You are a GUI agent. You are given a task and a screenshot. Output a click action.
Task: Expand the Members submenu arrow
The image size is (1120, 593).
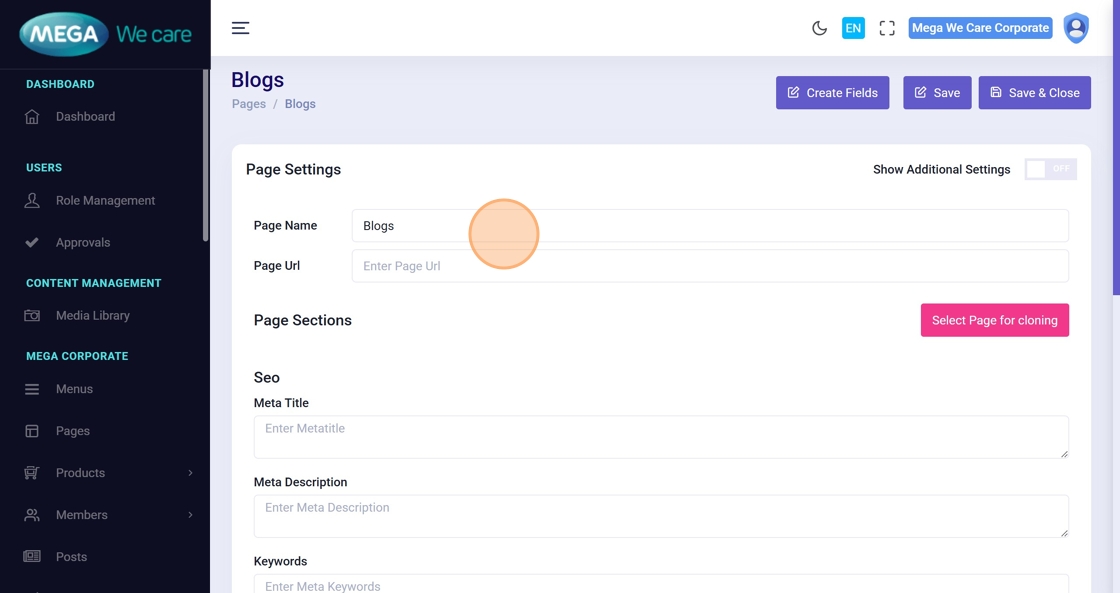coord(190,515)
